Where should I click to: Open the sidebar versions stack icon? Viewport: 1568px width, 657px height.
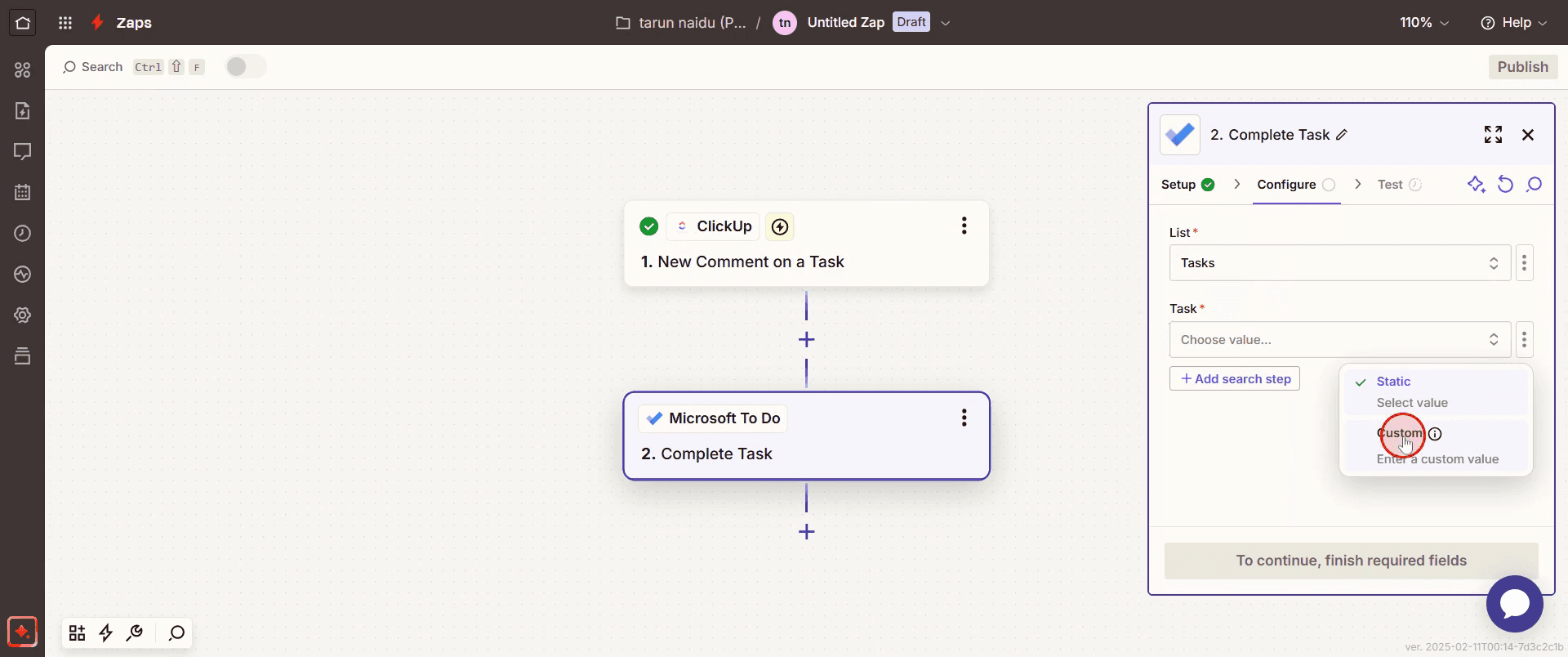tap(23, 356)
